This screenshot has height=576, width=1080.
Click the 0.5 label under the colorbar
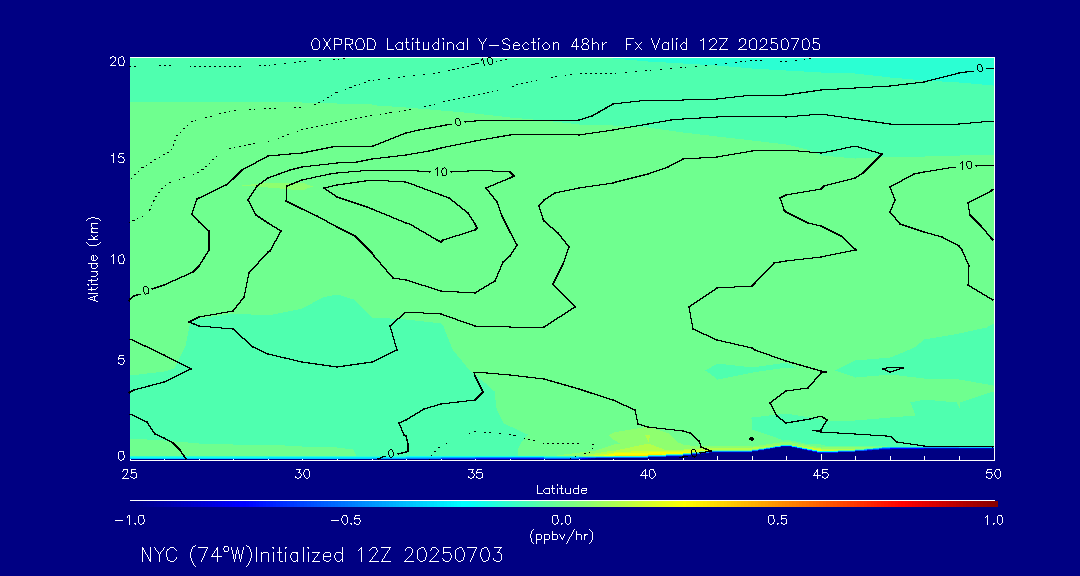point(777,520)
